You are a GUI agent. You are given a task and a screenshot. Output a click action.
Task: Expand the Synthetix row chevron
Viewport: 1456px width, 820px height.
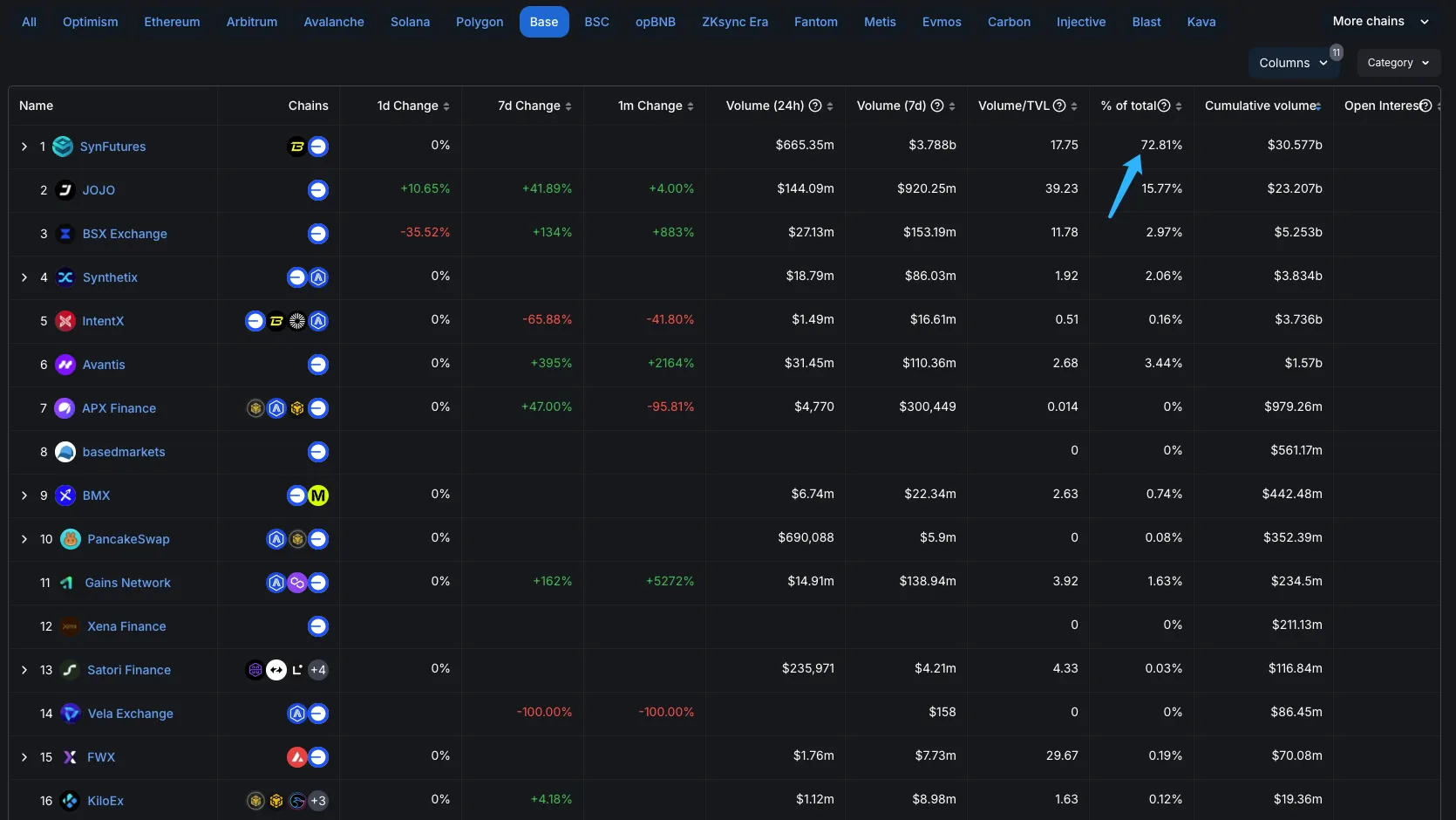click(x=24, y=277)
